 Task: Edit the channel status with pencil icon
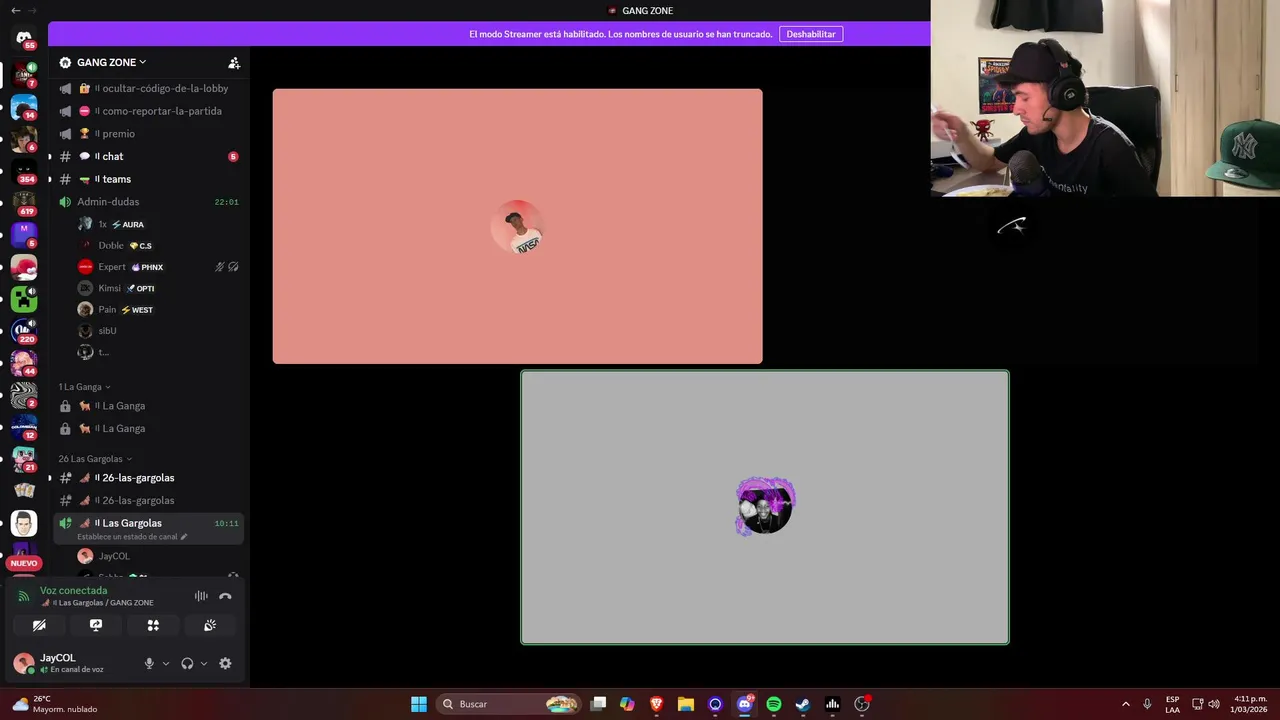tap(184, 537)
